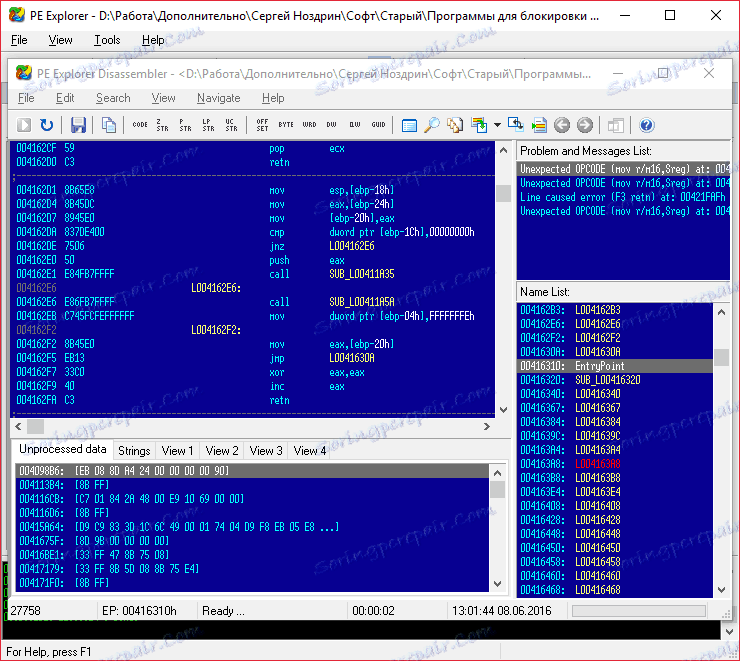Select SUB_L00416320 in Name List
This screenshot has height=661, width=740.
tap(615, 380)
